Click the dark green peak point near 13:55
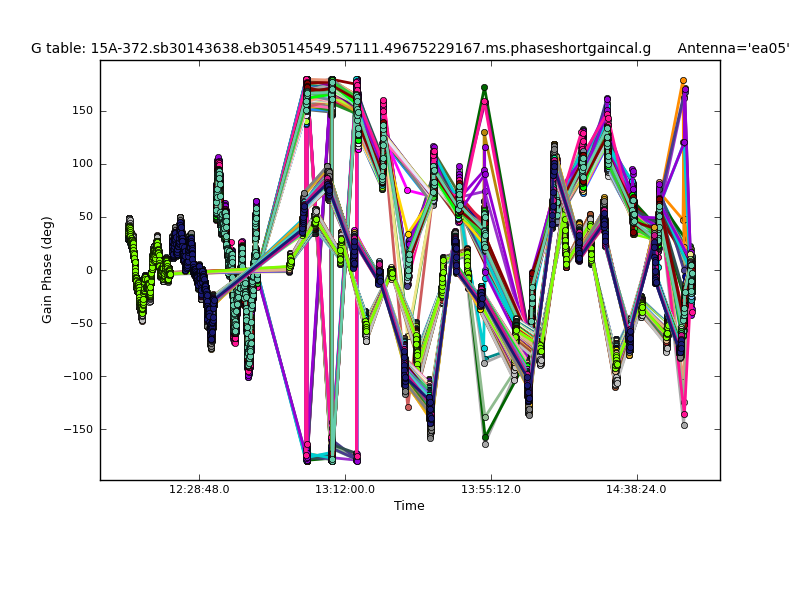This screenshot has height=600, width=800. tap(484, 88)
